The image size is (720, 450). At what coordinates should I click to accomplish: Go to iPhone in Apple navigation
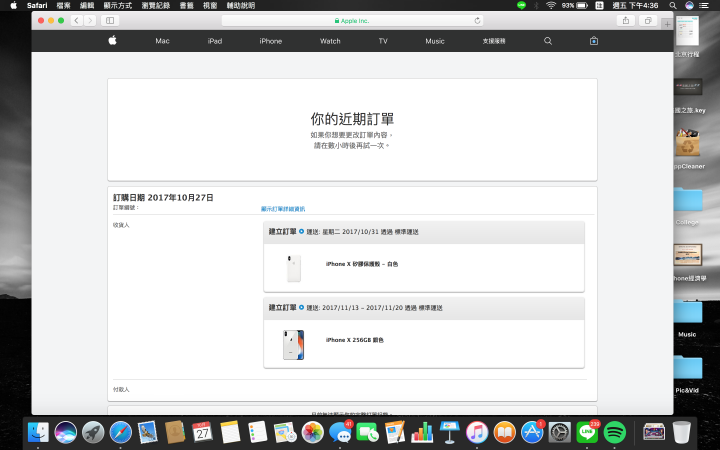tap(270, 41)
